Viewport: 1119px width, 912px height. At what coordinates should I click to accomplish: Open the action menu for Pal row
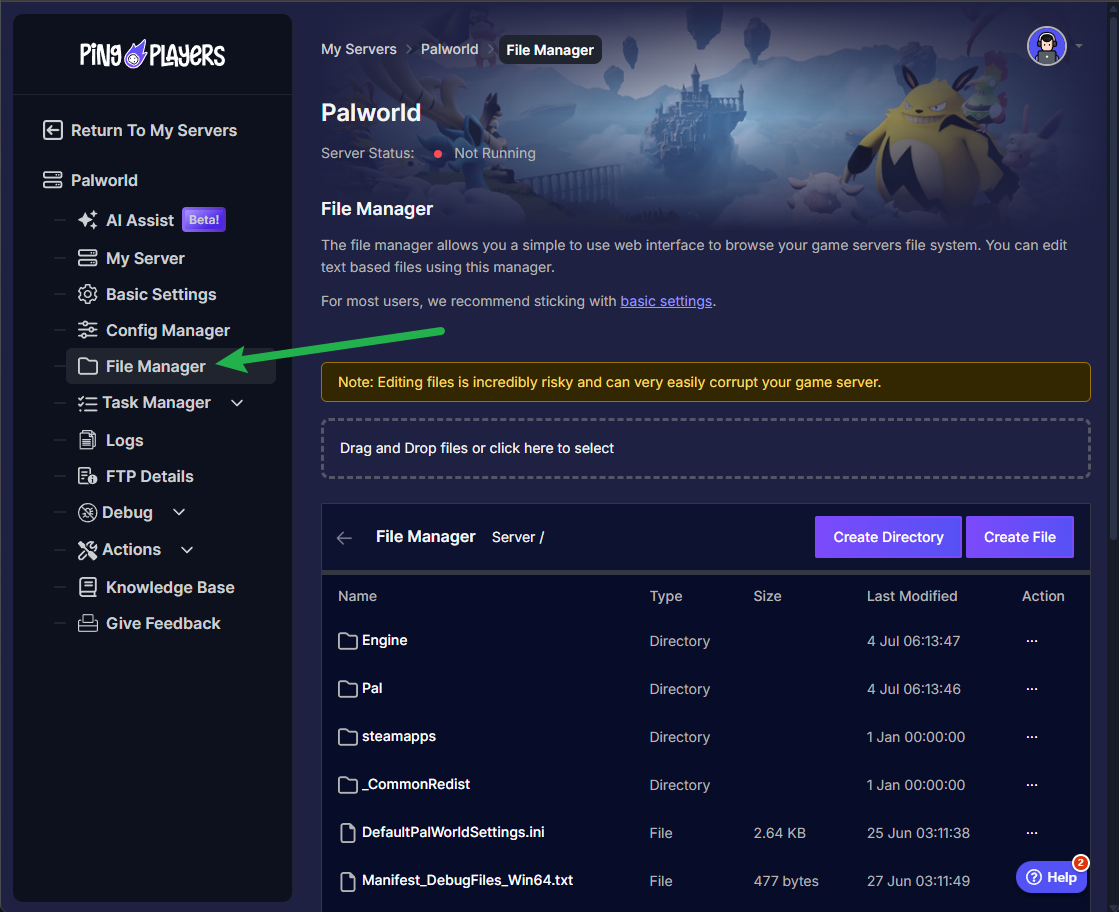[x=1032, y=689]
